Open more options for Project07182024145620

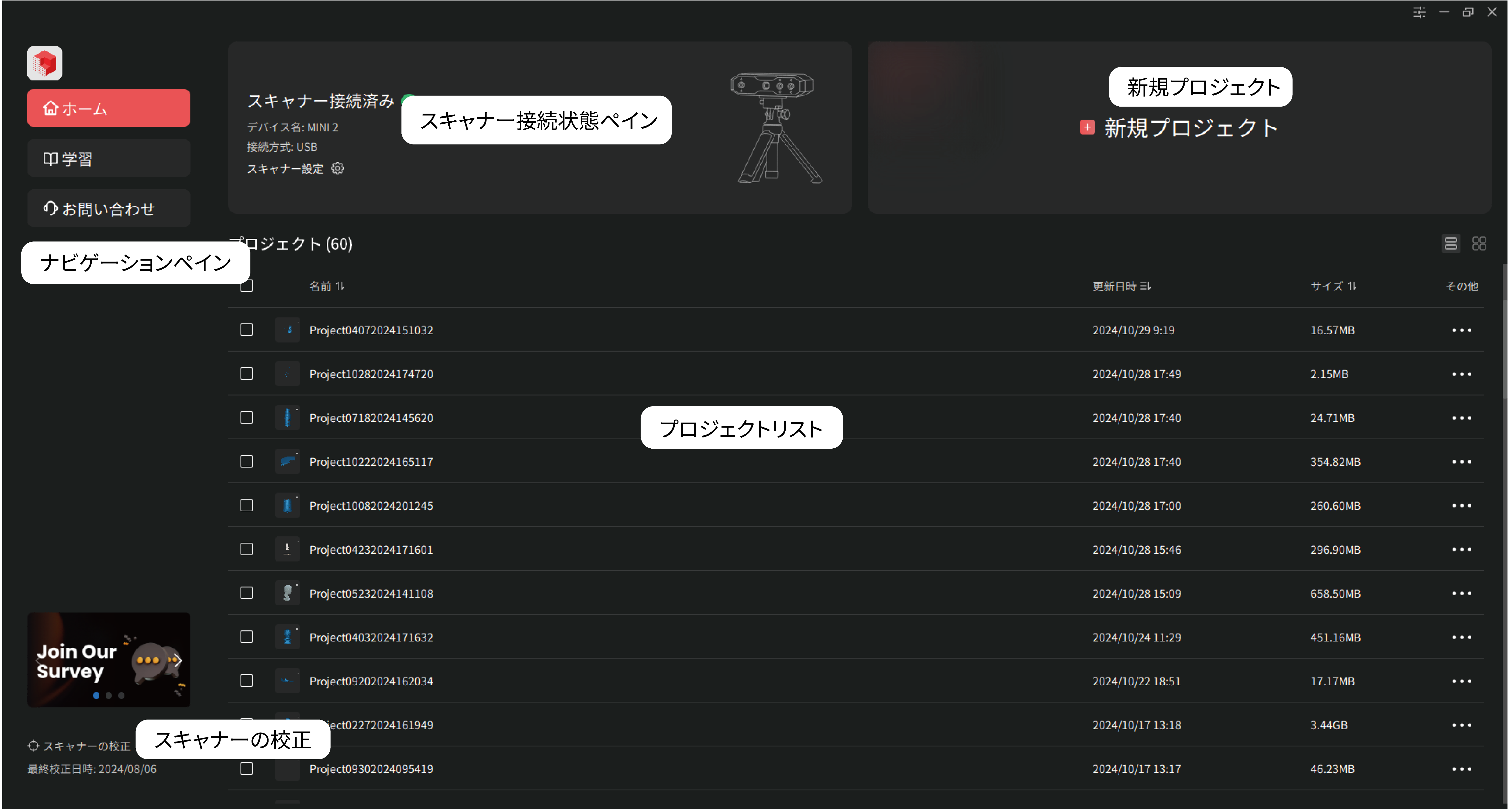(1462, 418)
